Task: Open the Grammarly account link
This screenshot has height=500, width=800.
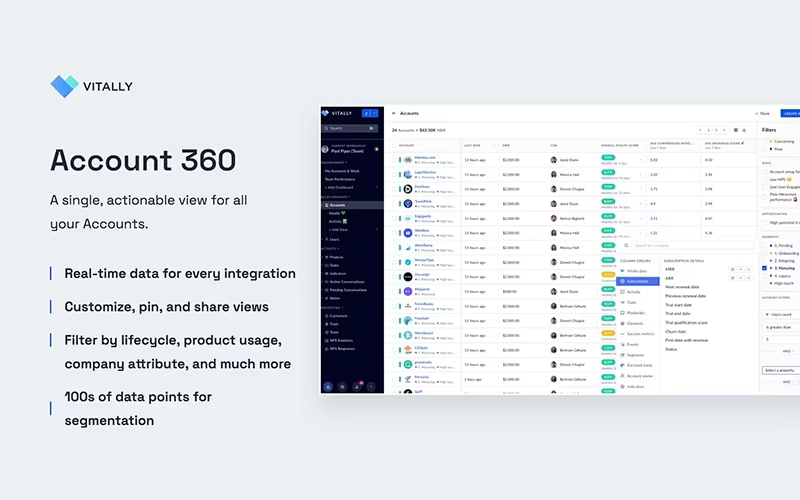Action: click(x=423, y=362)
